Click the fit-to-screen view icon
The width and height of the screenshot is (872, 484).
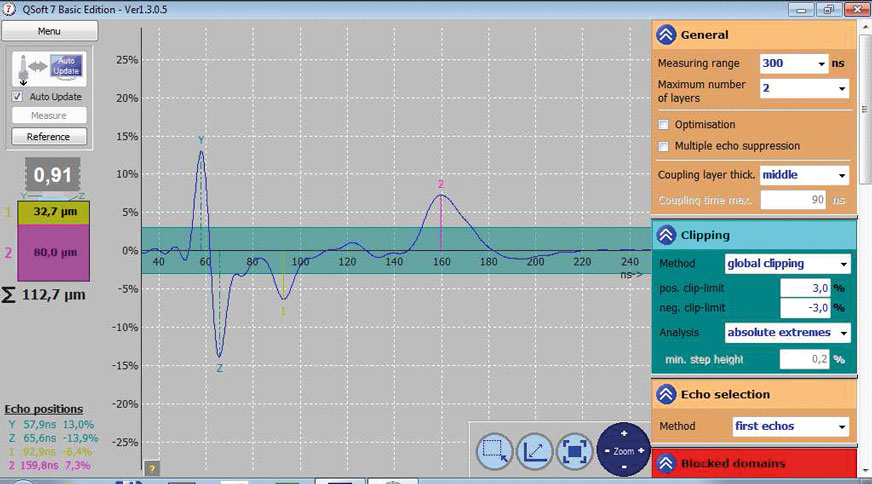click(x=574, y=451)
